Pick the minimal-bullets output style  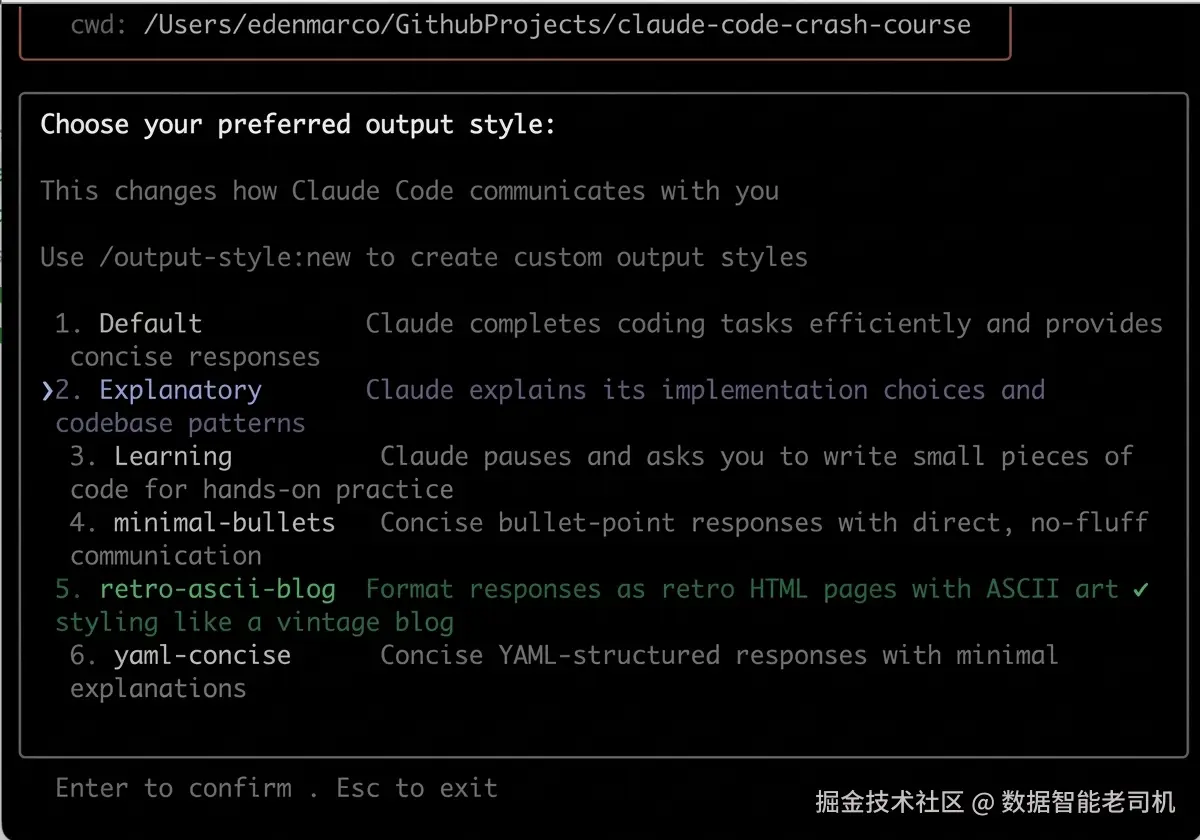tap(224, 522)
